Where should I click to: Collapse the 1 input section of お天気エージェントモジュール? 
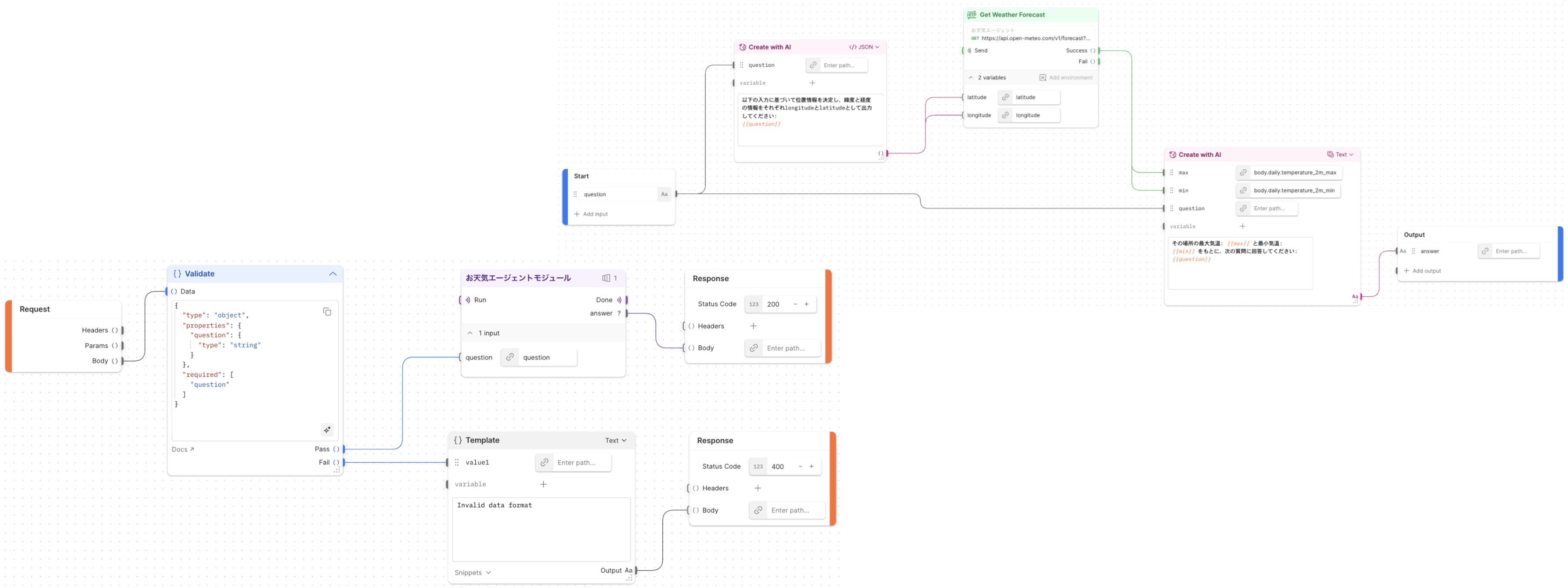tap(470, 333)
